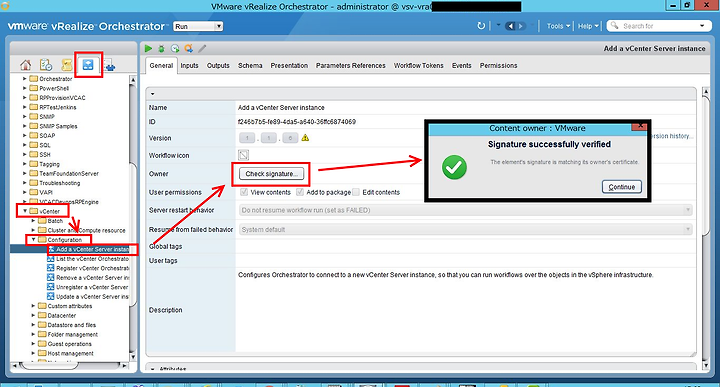Open the Permissions tab
720x387 pixels.
coord(498,66)
